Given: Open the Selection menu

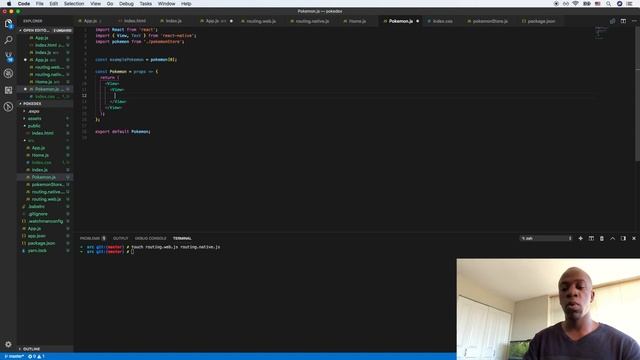Looking at the screenshot, I should pyautogui.click(x=74, y=4).
